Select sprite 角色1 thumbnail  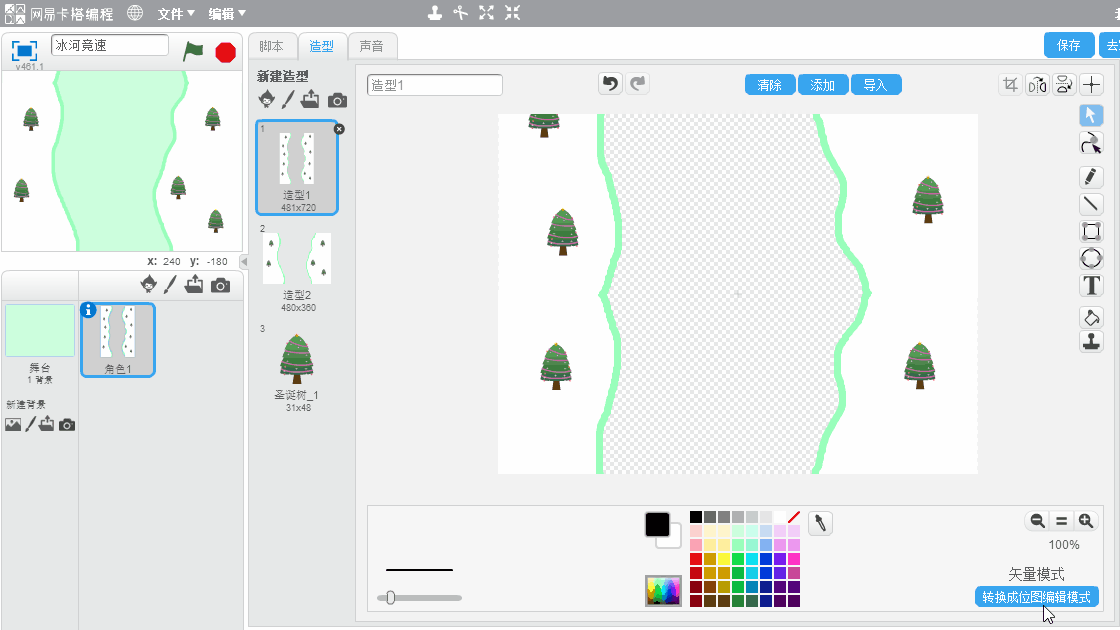pos(118,340)
